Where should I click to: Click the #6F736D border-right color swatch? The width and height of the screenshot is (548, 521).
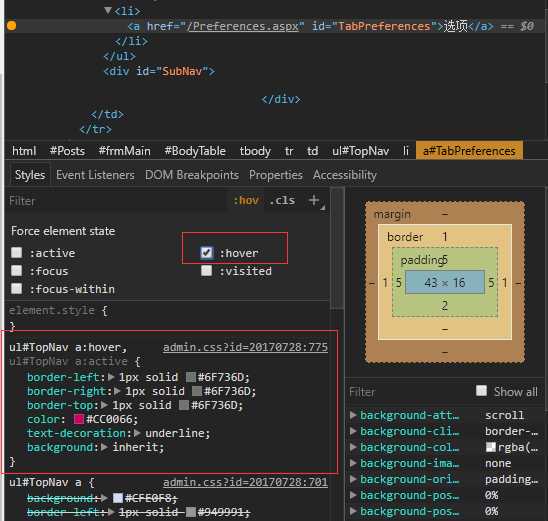[197, 391]
